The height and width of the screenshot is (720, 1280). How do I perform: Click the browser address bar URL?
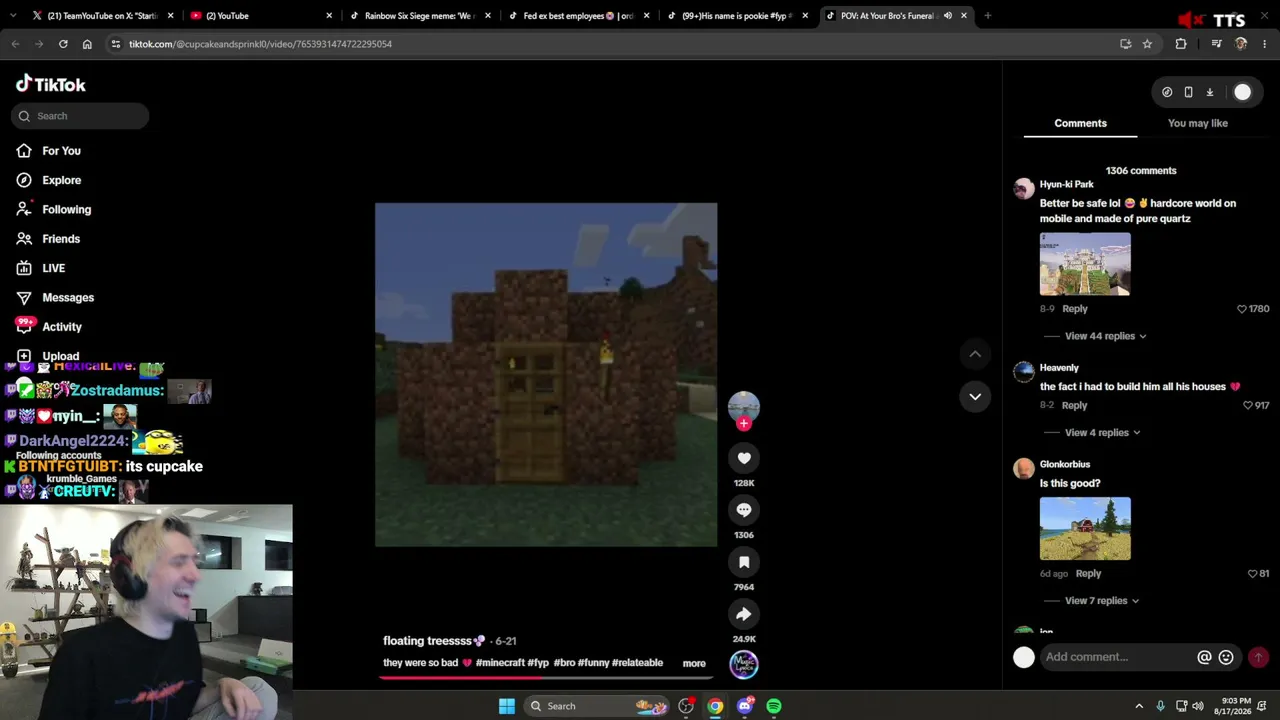pos(260,44)
